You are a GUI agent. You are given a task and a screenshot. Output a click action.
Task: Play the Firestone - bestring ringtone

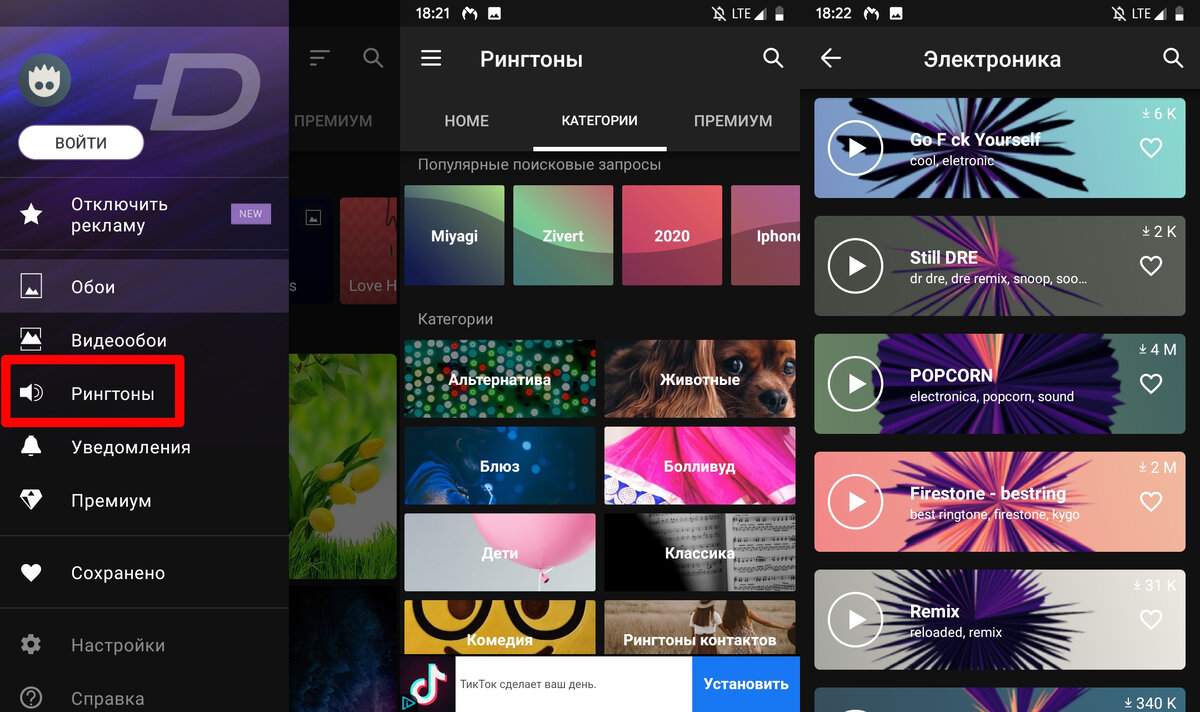pos(856,502)
